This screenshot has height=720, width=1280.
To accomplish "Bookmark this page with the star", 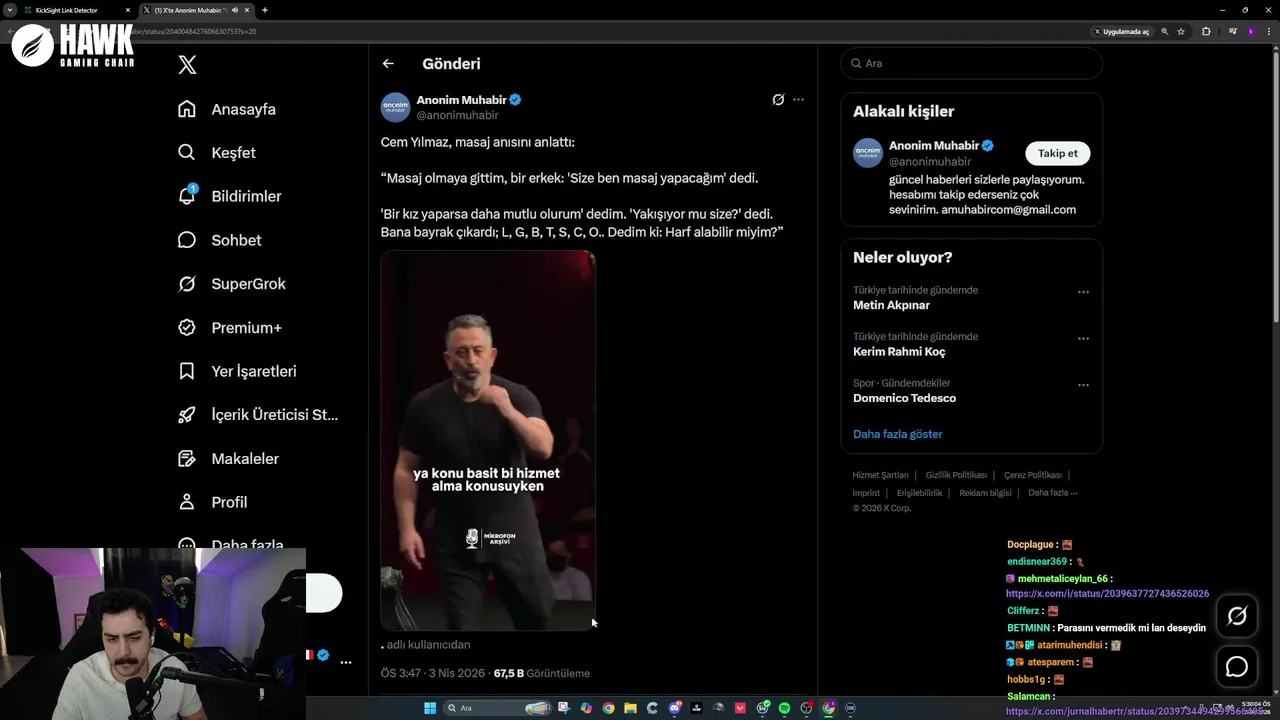I will (1181, 31).
